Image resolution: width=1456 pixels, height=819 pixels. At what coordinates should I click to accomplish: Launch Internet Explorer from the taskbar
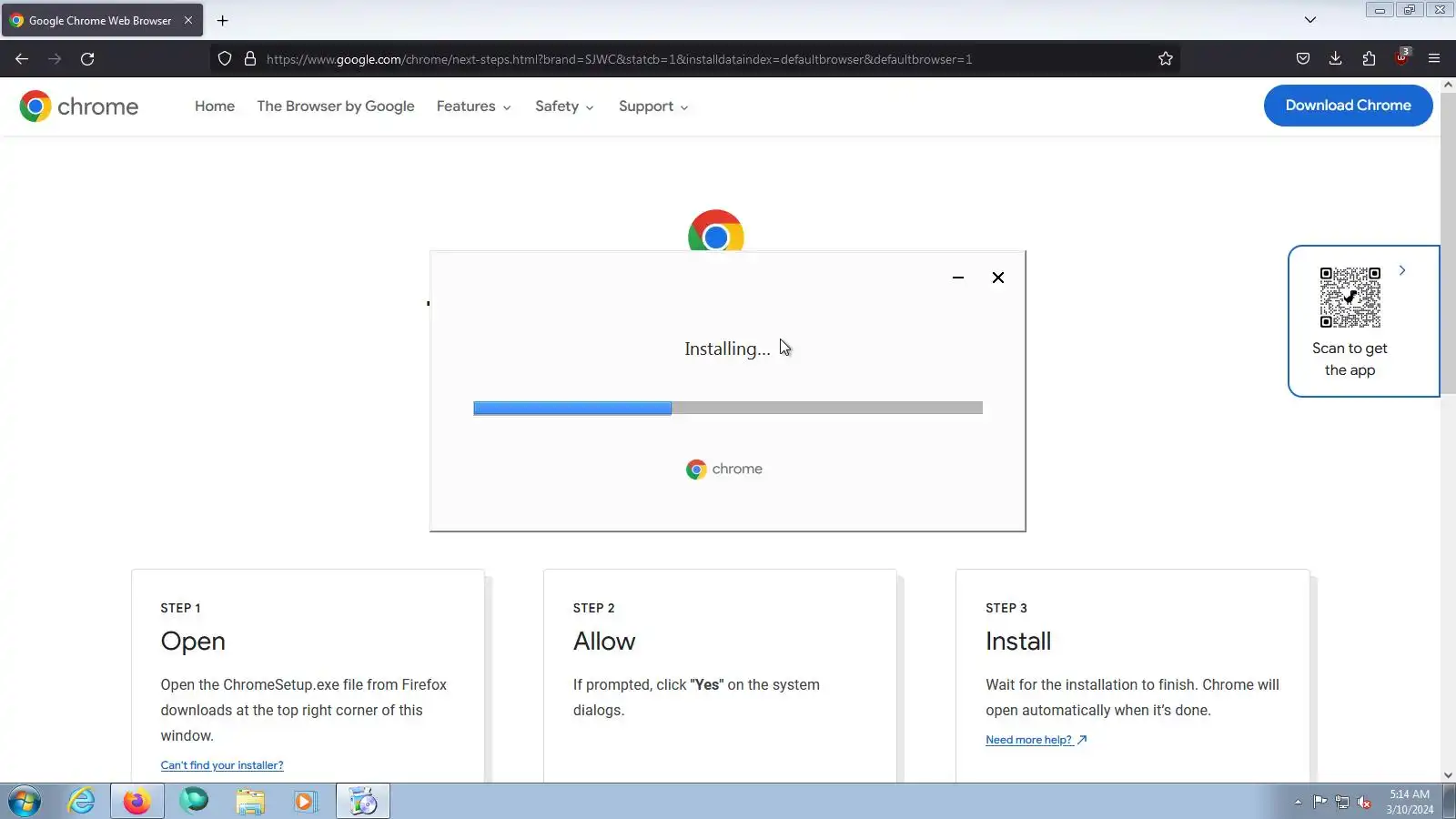coord(82,802)
